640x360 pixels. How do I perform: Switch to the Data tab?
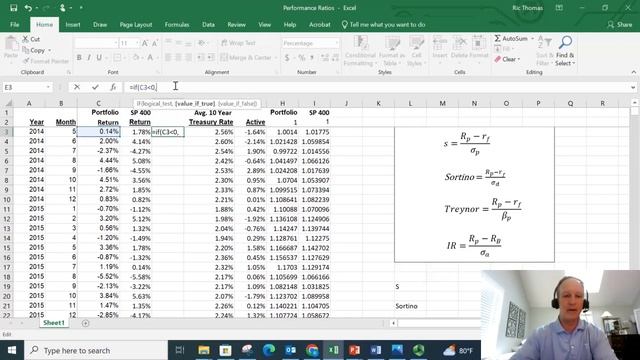coord(208,25)
